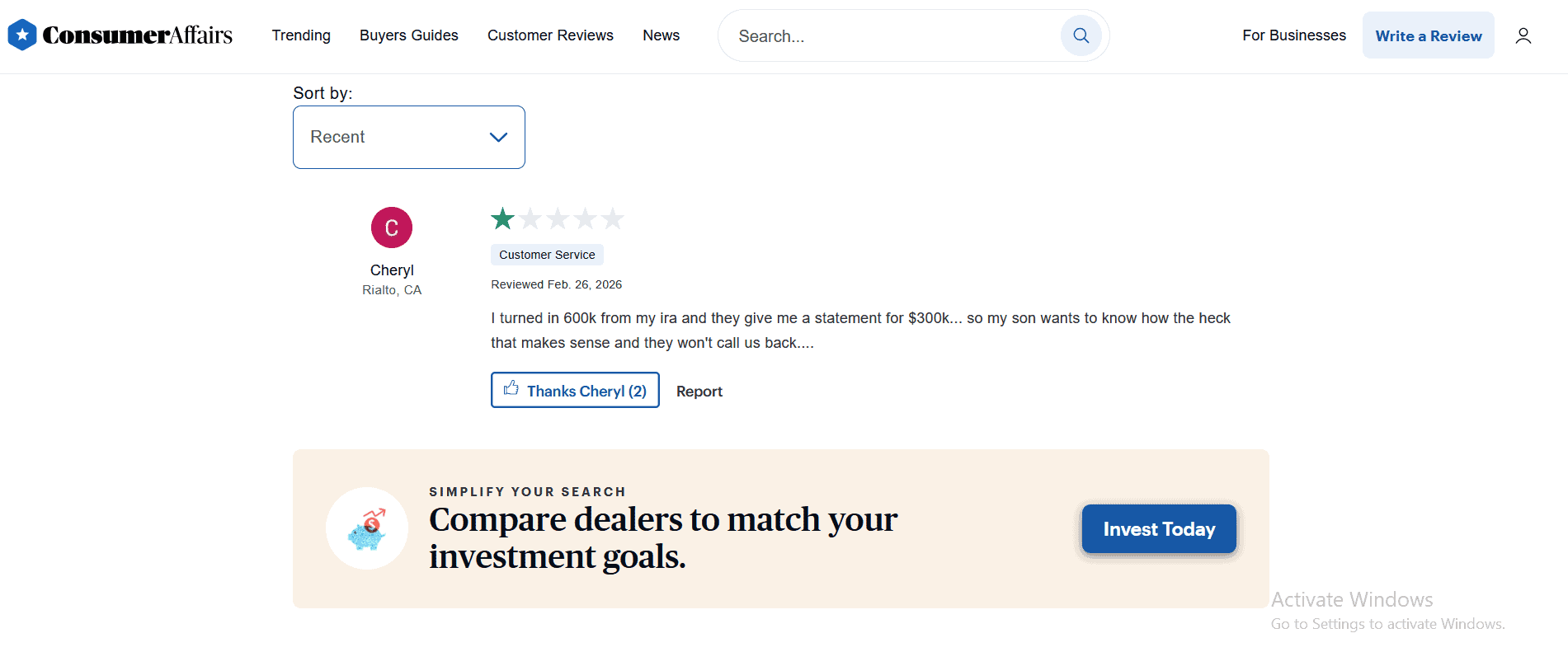Screen dimensions: 1568x652
Task: Open the user account profile icon
Action: coord(1523,35)
